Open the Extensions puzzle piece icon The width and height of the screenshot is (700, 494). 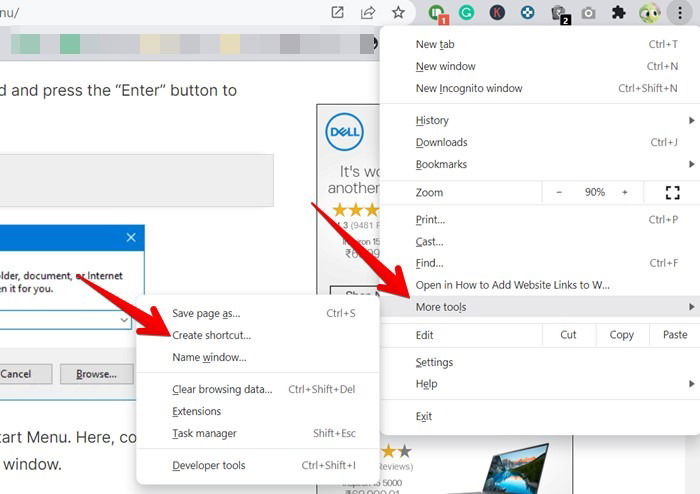point(619,12)
